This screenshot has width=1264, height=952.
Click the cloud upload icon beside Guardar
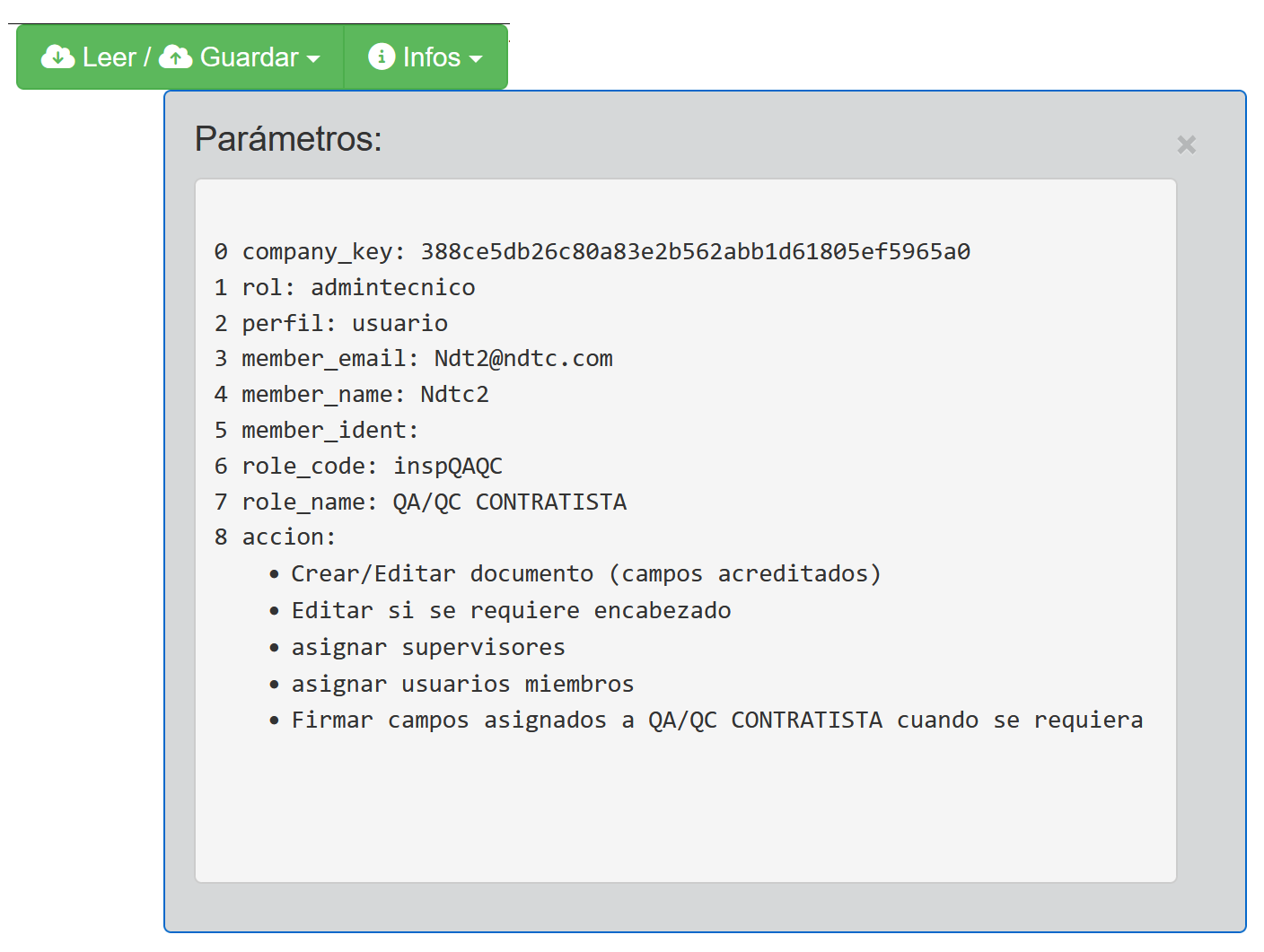175,57
